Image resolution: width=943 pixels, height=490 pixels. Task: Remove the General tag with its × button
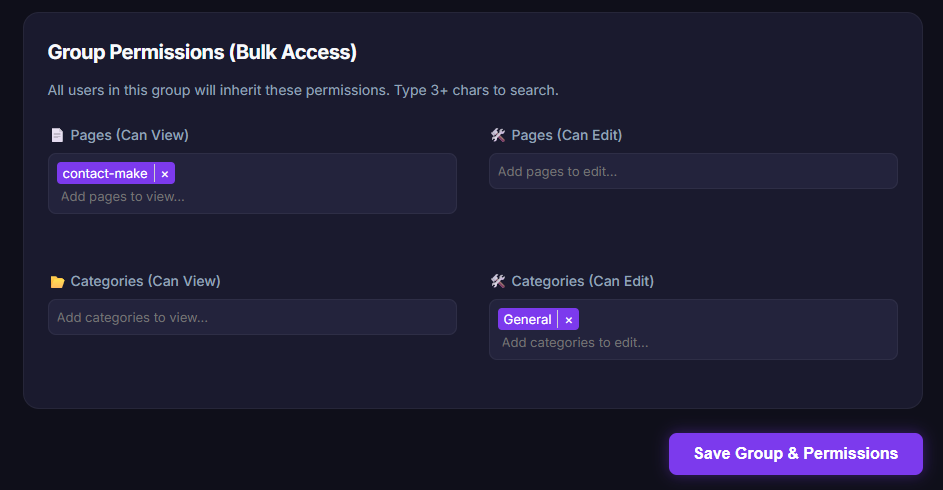[x=569, y=320]
